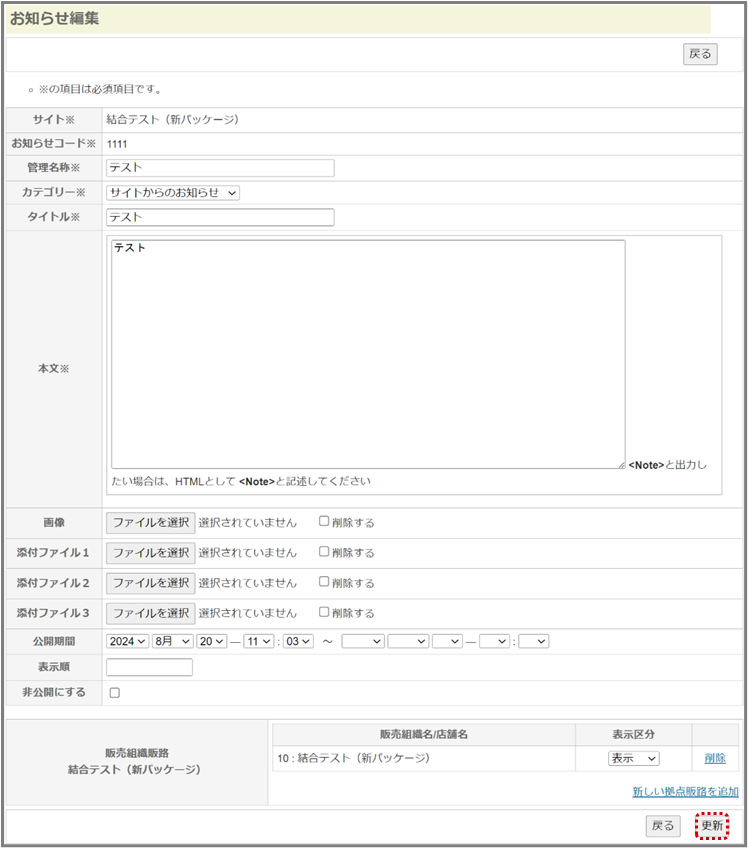The image size is (748, 848).
Task: Click the bottom 戻る button
Action: [663, 826]
